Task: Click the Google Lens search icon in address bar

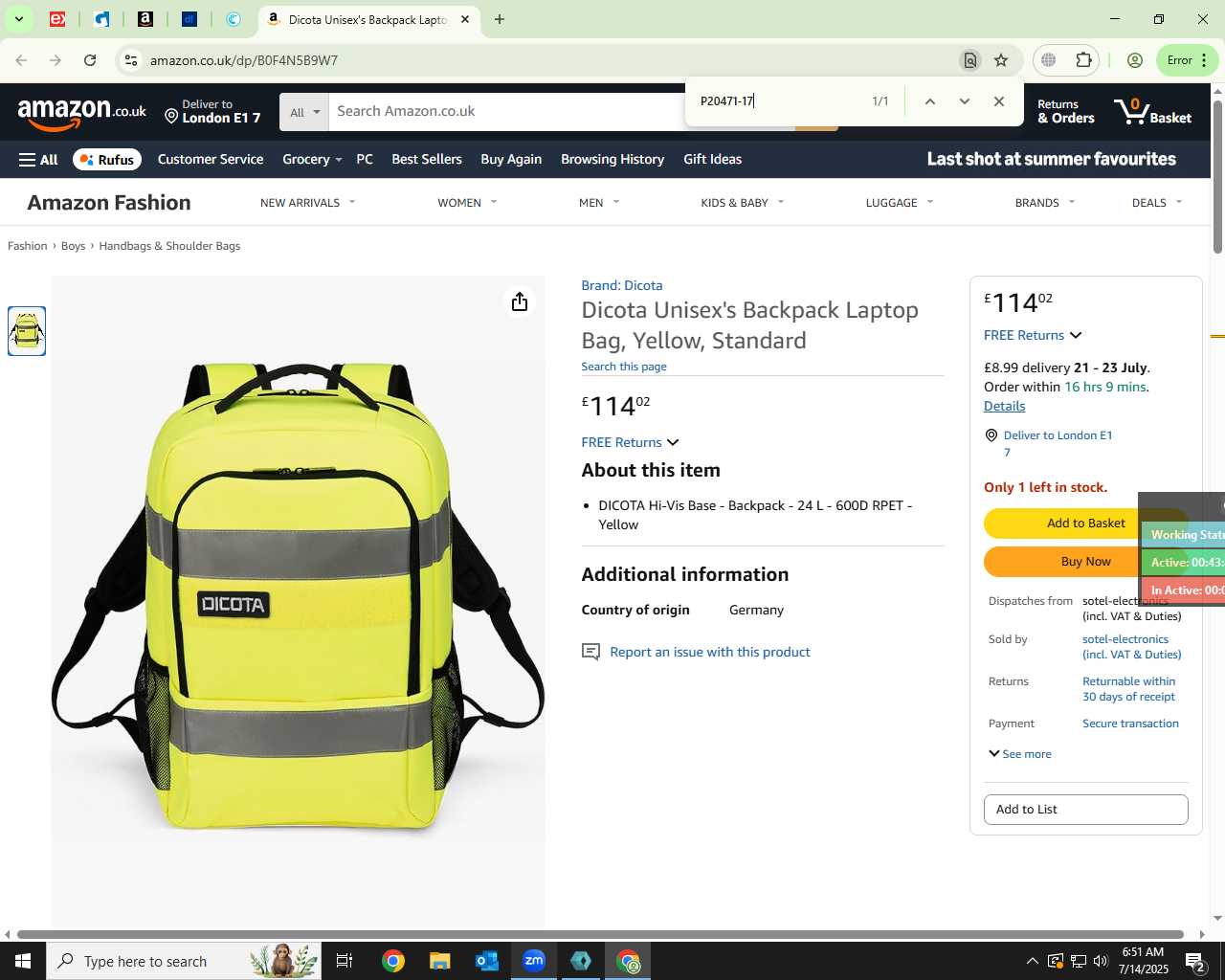Action: pyautogui.click(x=970, y=60)
